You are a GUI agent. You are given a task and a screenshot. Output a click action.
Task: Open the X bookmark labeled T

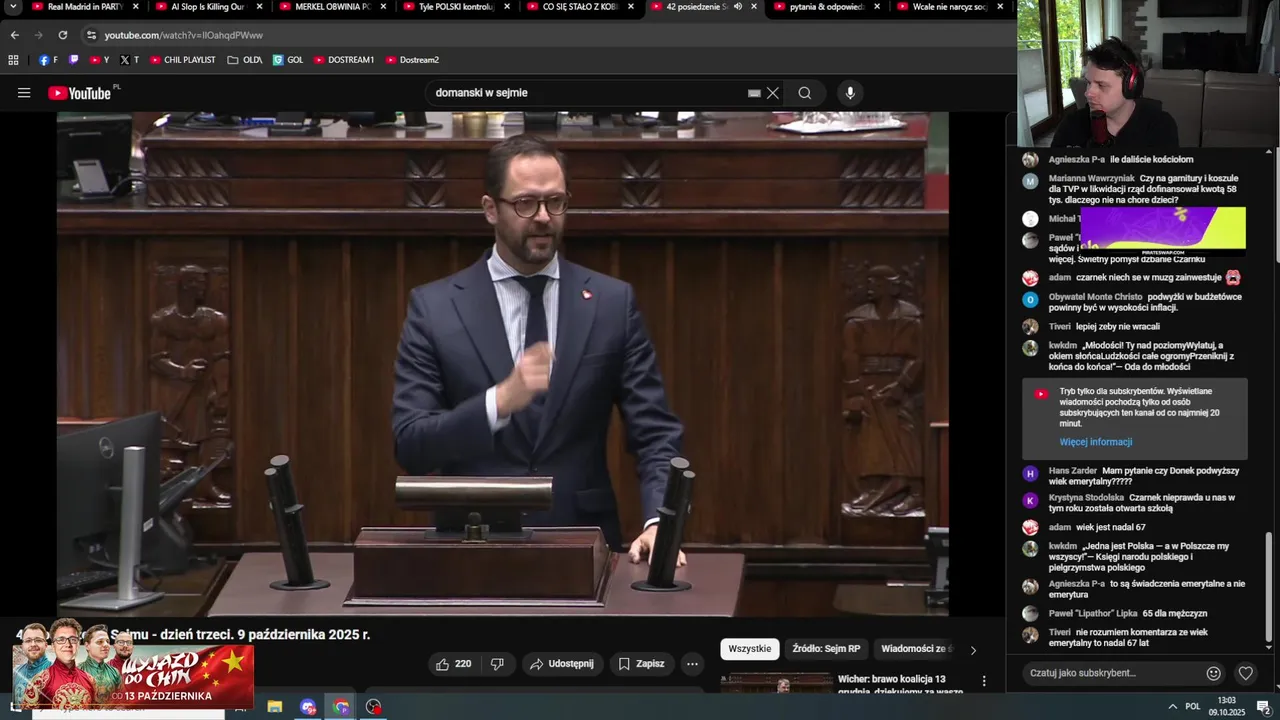click(129, 60)
